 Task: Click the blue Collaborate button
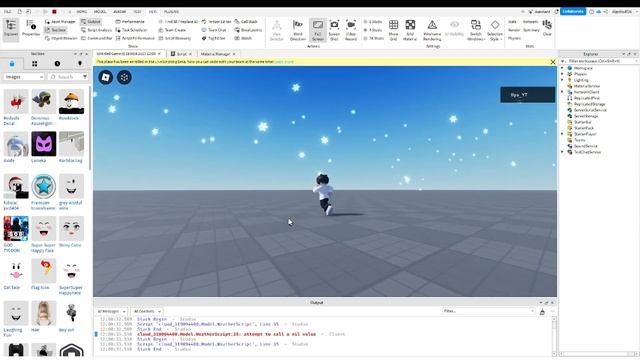[x=573, y=11]
